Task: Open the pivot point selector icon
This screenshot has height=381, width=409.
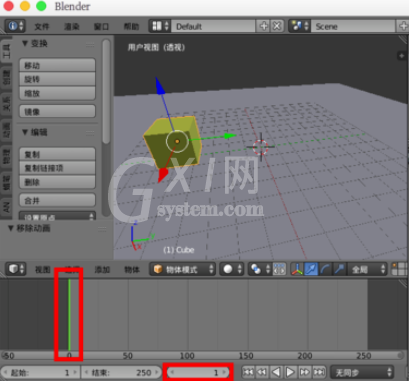Action: point(259,269)
